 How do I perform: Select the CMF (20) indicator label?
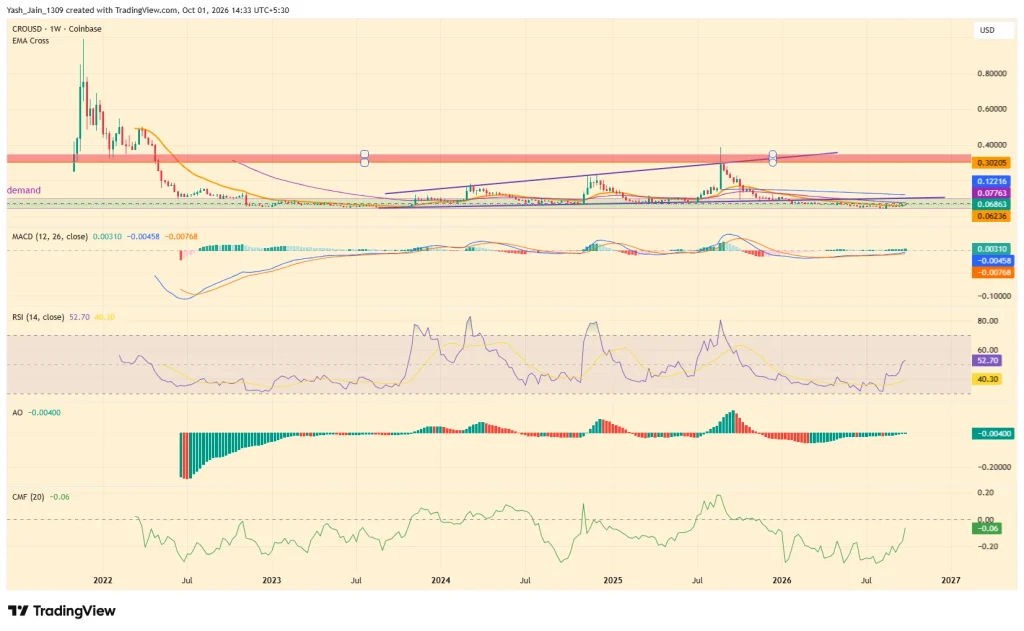[x=28, y=497]
